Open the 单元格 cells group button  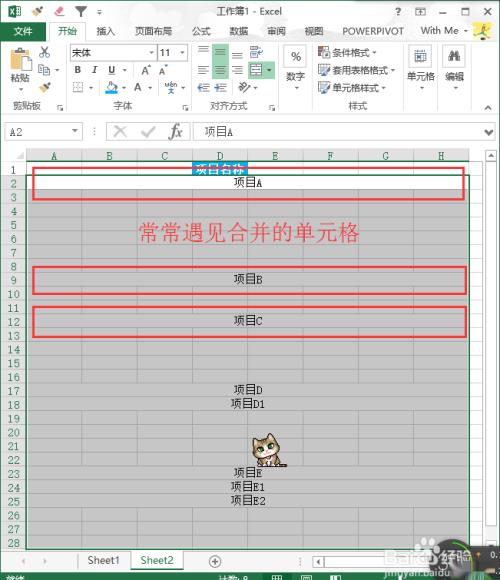point(420,68)
